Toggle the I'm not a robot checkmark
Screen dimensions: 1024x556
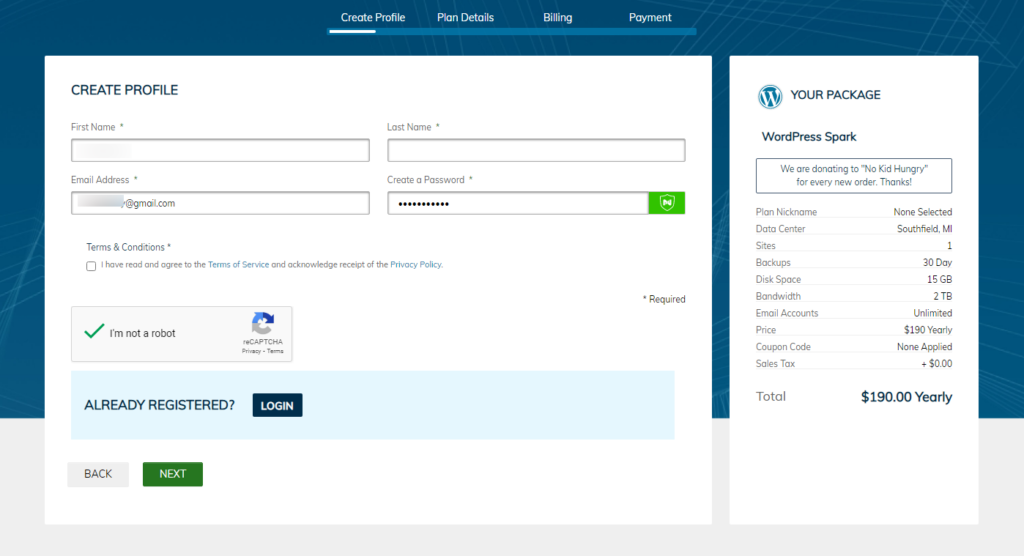tap(94, 331)
